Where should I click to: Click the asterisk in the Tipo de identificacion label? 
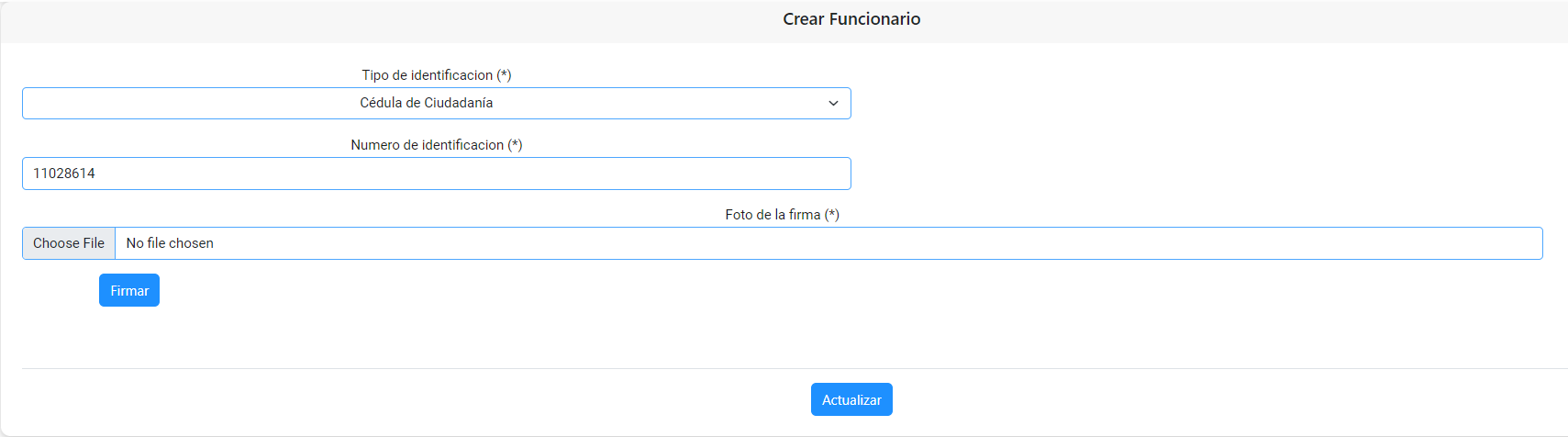pyautogui.click(x=505, y=74)
